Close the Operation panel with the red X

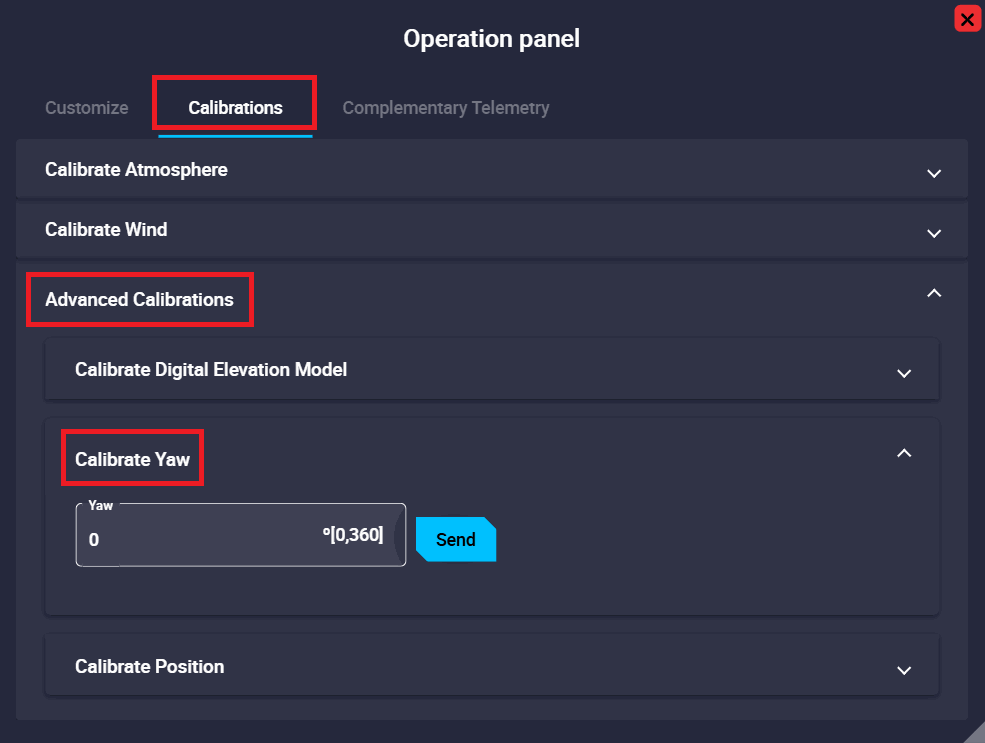[x=967, y=19]
